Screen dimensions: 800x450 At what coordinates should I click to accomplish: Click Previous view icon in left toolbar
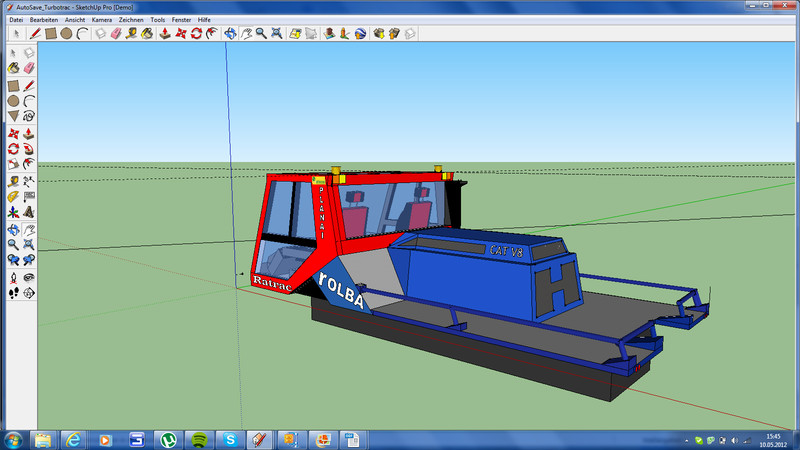(x=13, y=260)
